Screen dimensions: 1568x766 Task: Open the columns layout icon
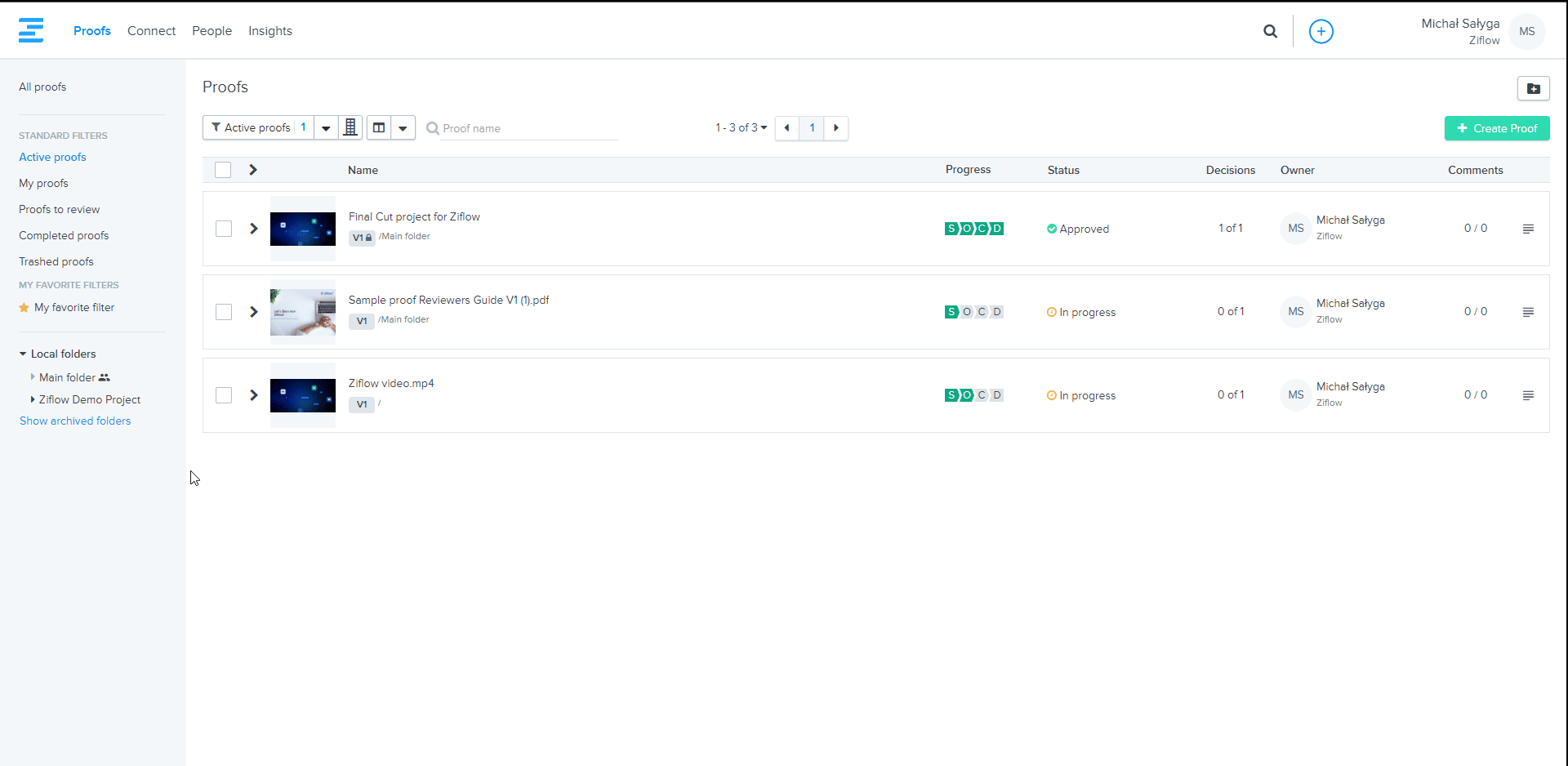(379, 127)
